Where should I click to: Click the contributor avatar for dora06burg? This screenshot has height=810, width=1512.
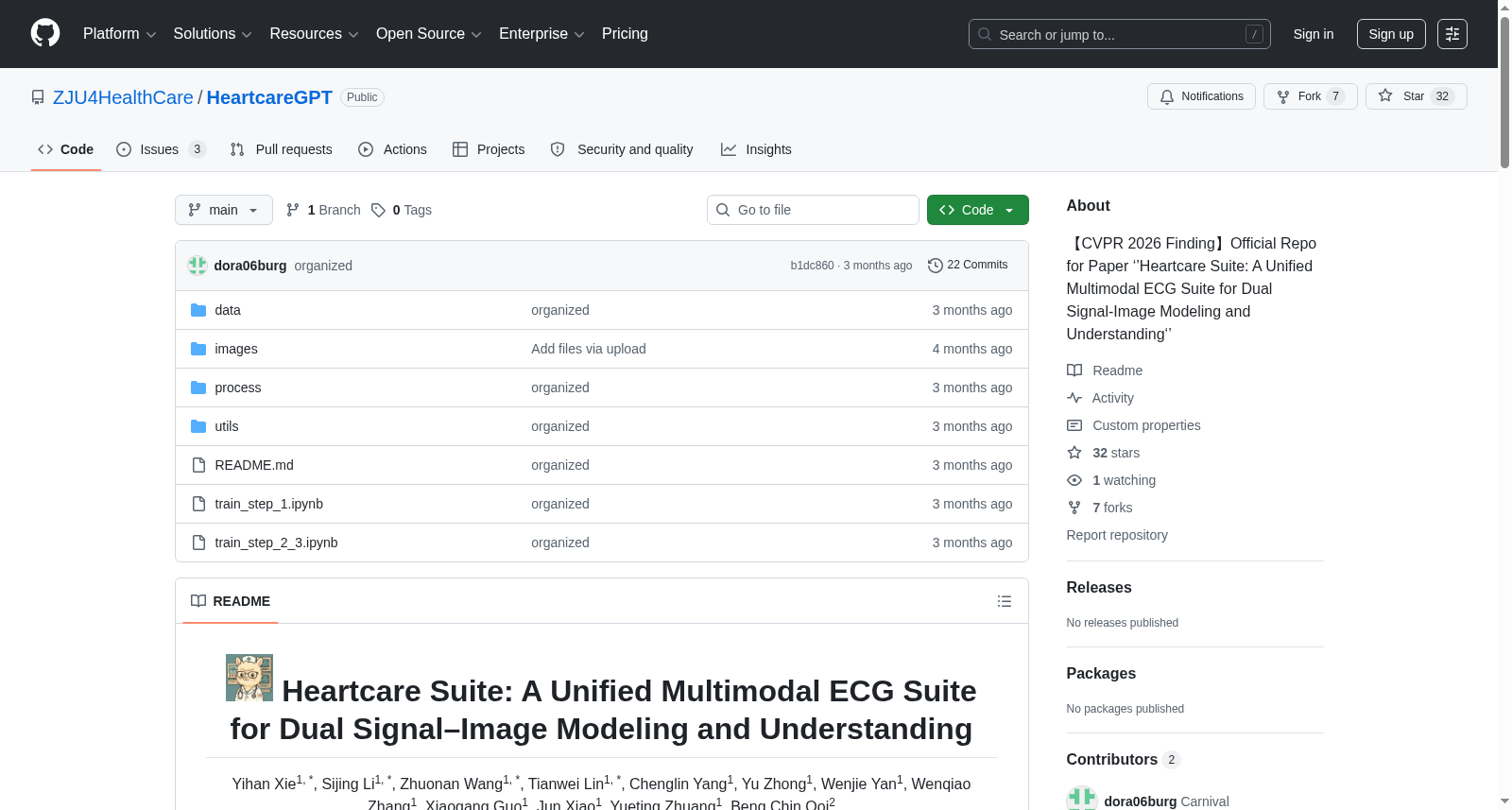click(x=1082, y=800)
